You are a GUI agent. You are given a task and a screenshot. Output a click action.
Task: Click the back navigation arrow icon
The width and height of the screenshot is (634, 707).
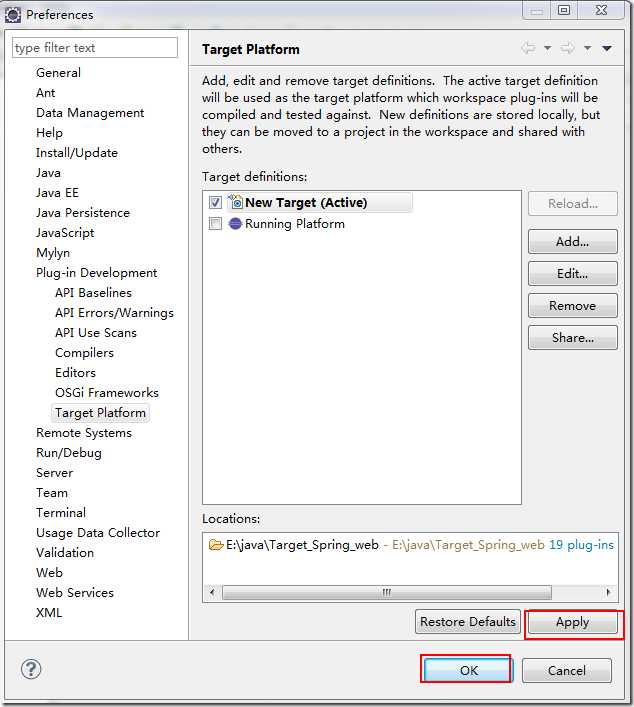528,48
